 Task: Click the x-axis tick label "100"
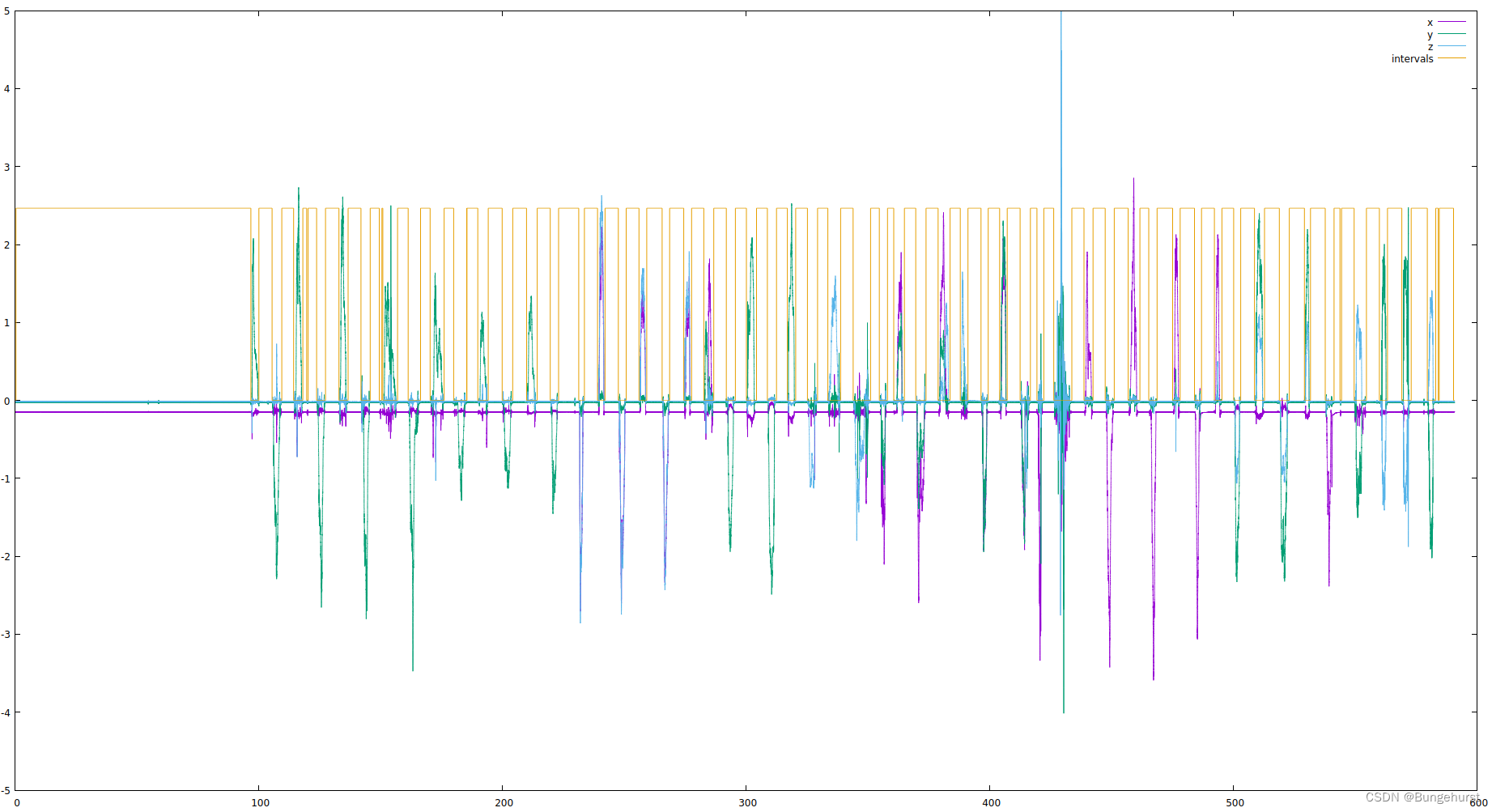click(x=261, y=803)
